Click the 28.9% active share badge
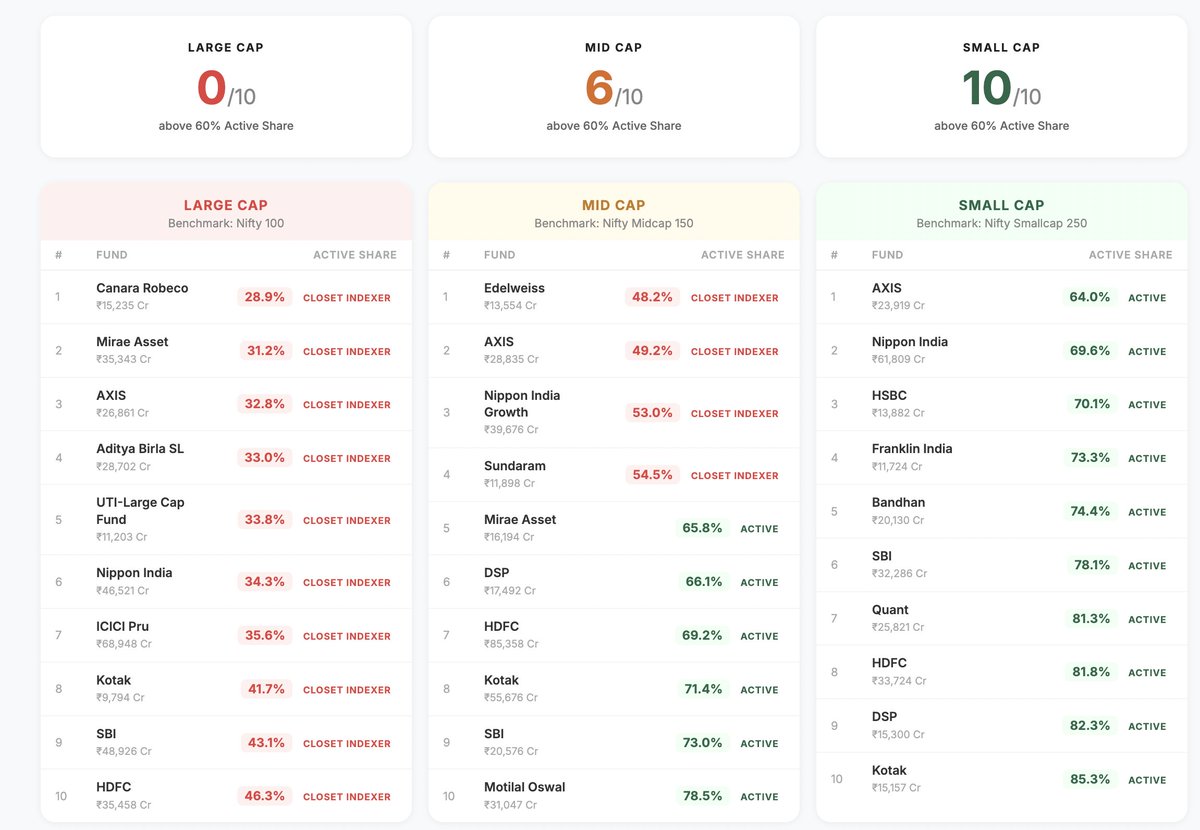1200x830 pixels. [265, 297]
